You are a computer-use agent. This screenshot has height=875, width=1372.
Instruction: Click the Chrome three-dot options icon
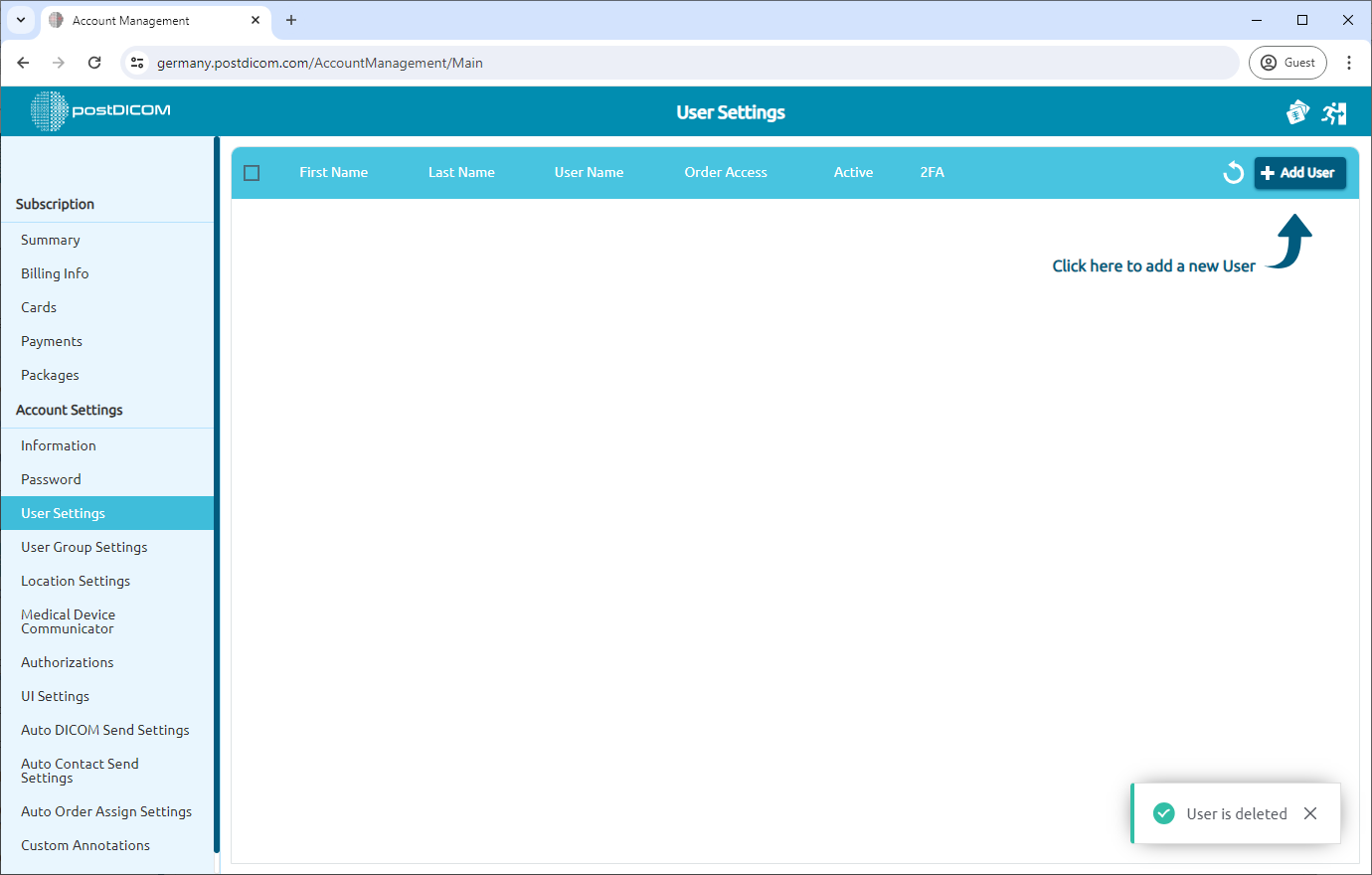[1349, 62]
